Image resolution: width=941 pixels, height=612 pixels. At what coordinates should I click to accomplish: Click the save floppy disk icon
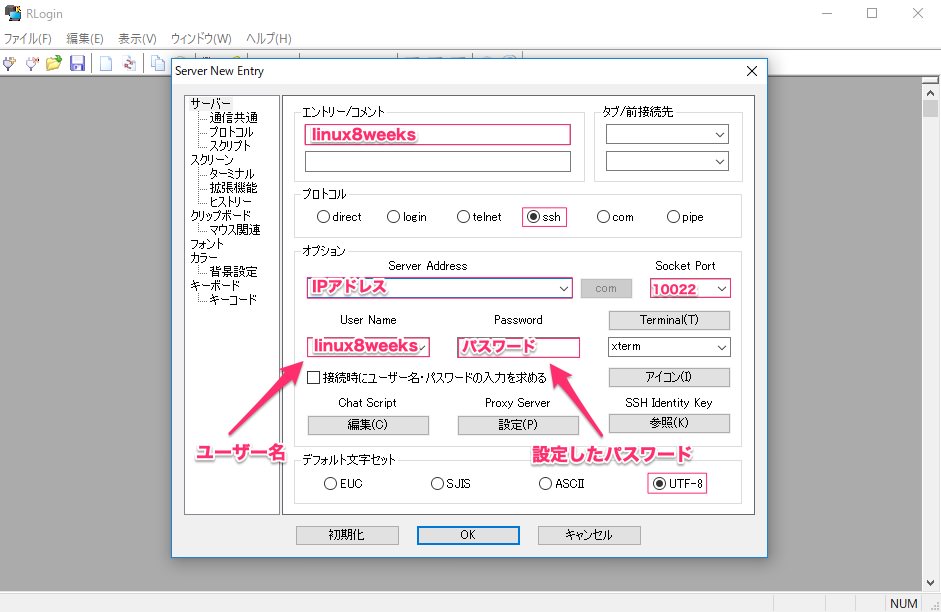[77, 63]
